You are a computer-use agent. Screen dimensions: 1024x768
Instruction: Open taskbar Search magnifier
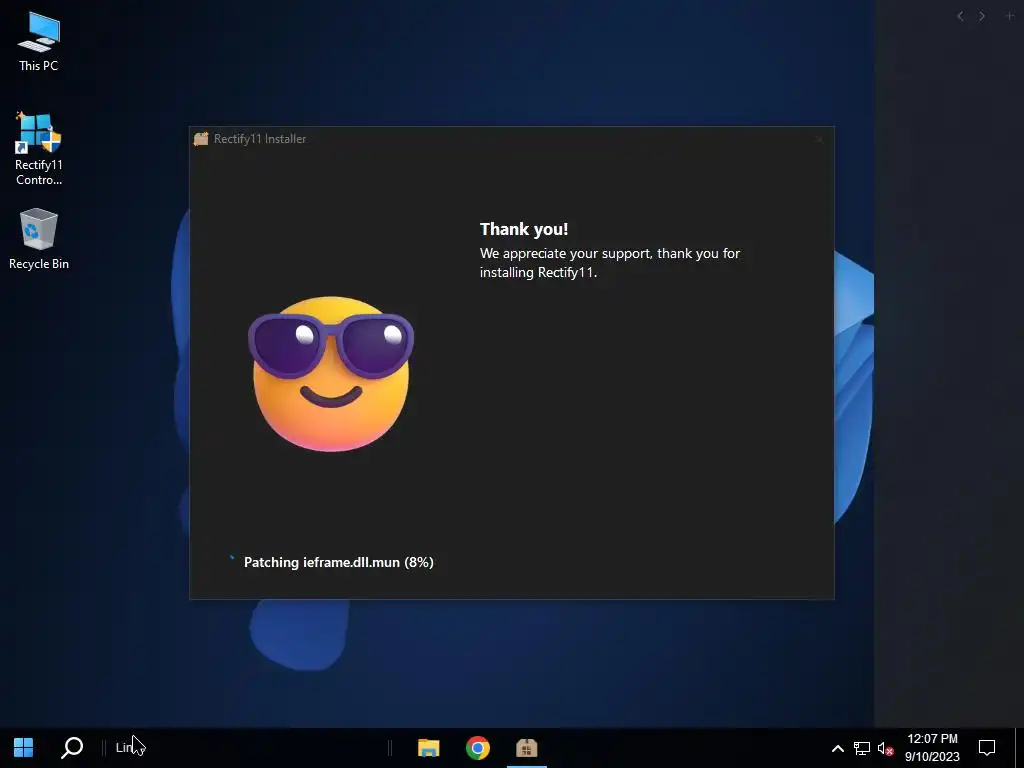[x=72, y=747]
